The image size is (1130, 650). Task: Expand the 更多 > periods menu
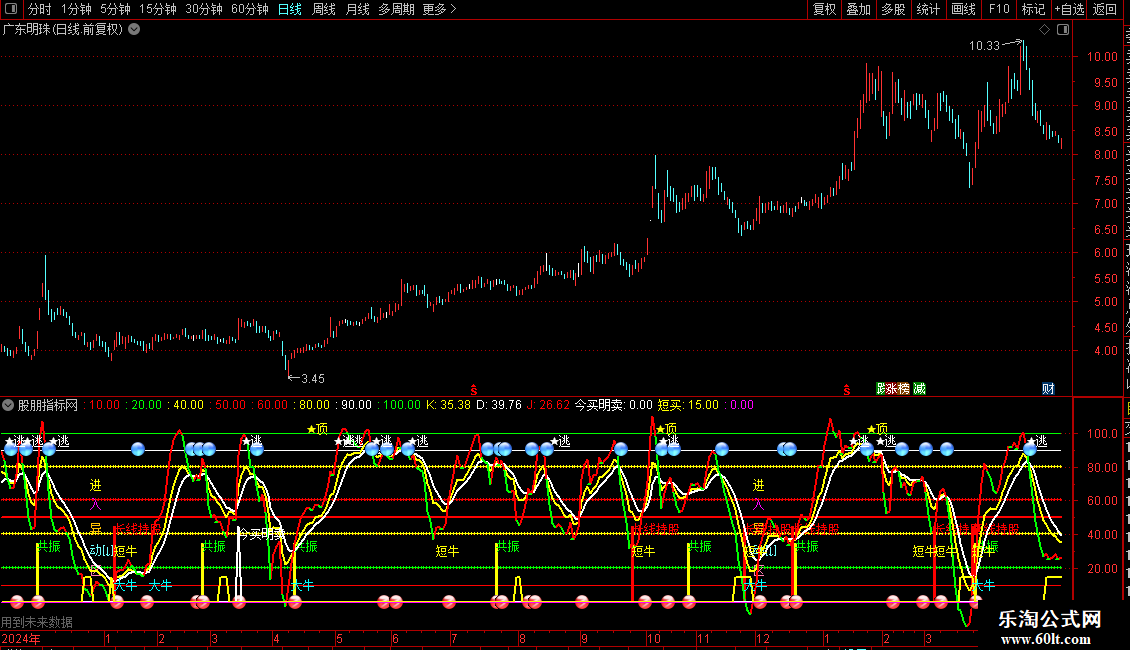coord(440,9)
